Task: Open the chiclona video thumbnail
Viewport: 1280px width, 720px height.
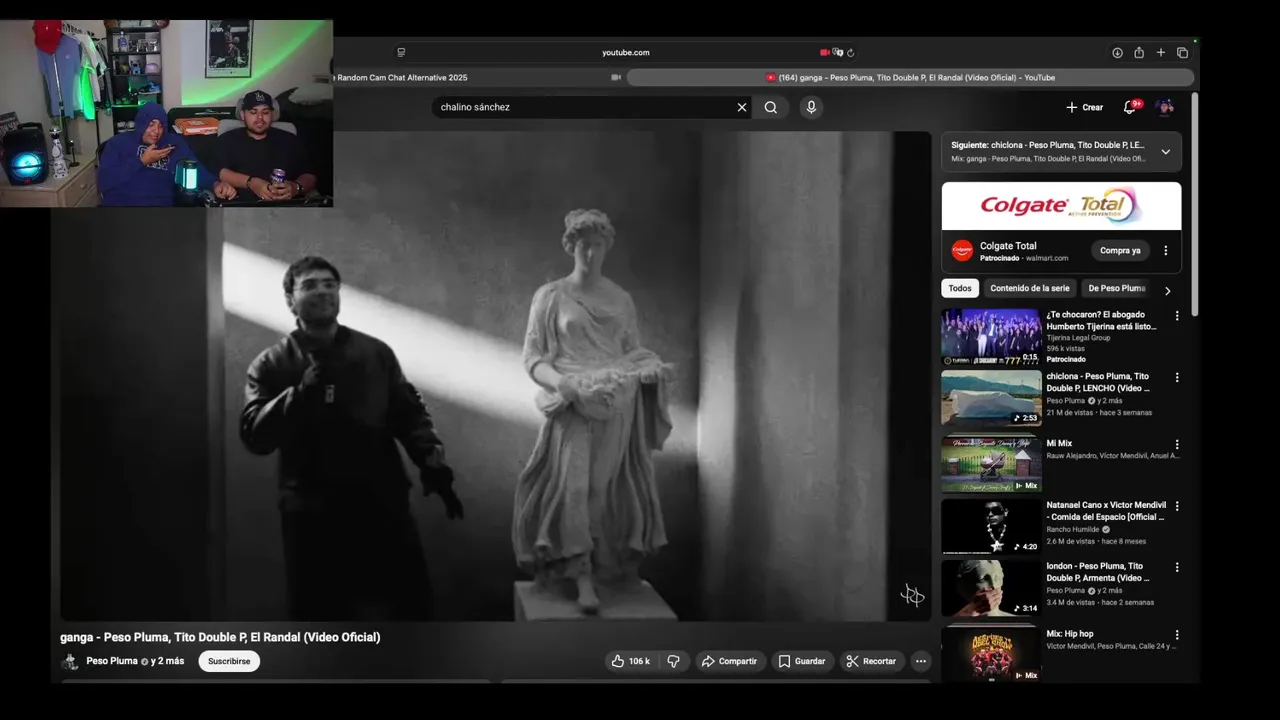Action: (x=991, y=398)
